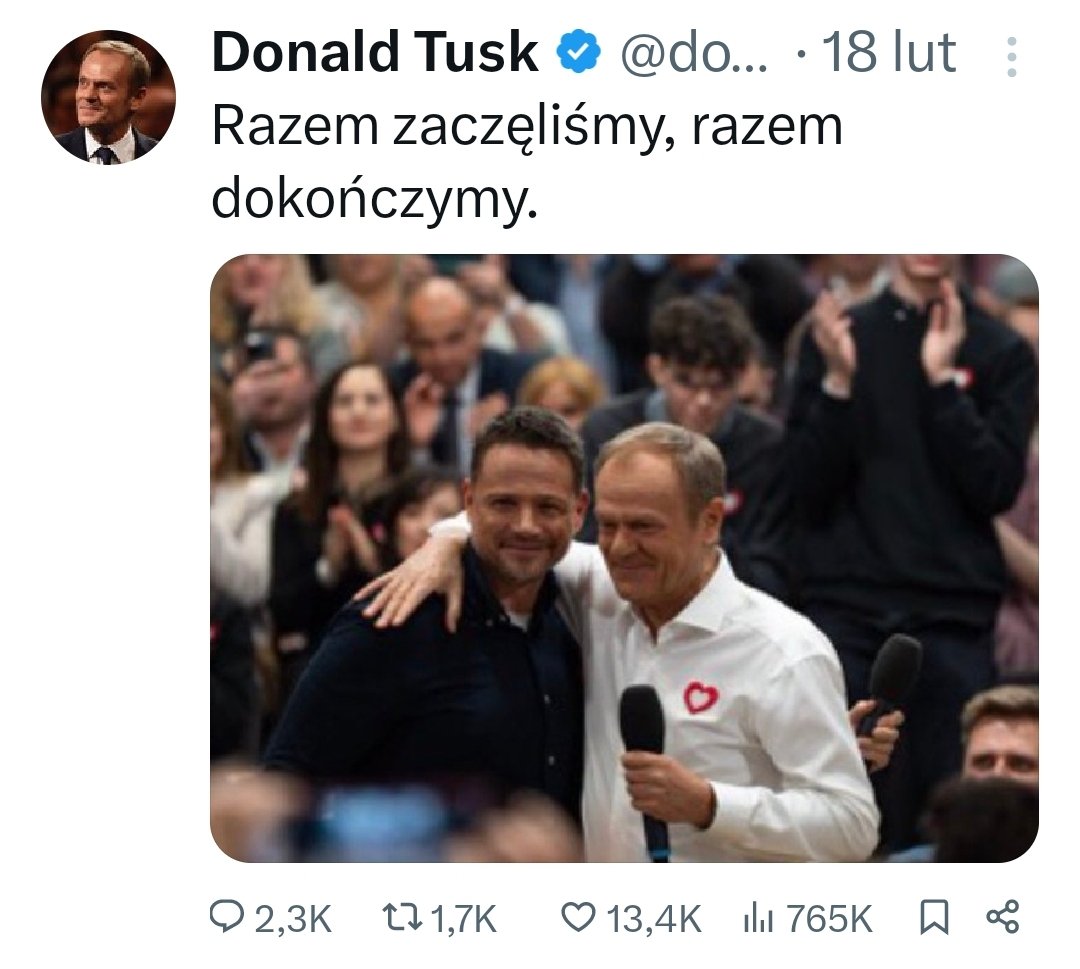Open the three-dot more options menu
The height and width of the screenshot is (969, 1080).
(1011, 56)
